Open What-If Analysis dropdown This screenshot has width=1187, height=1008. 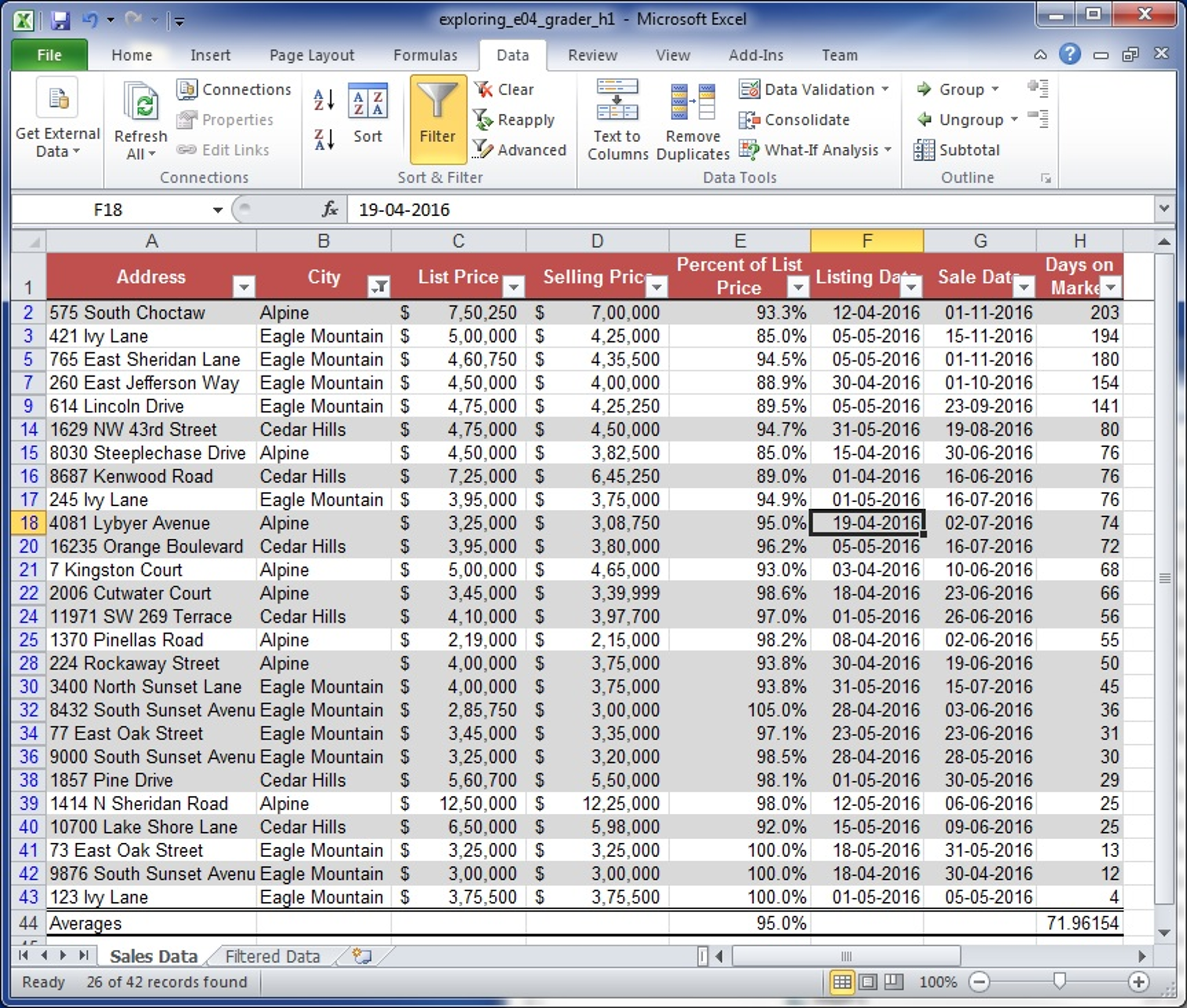(x=888, y=150)
